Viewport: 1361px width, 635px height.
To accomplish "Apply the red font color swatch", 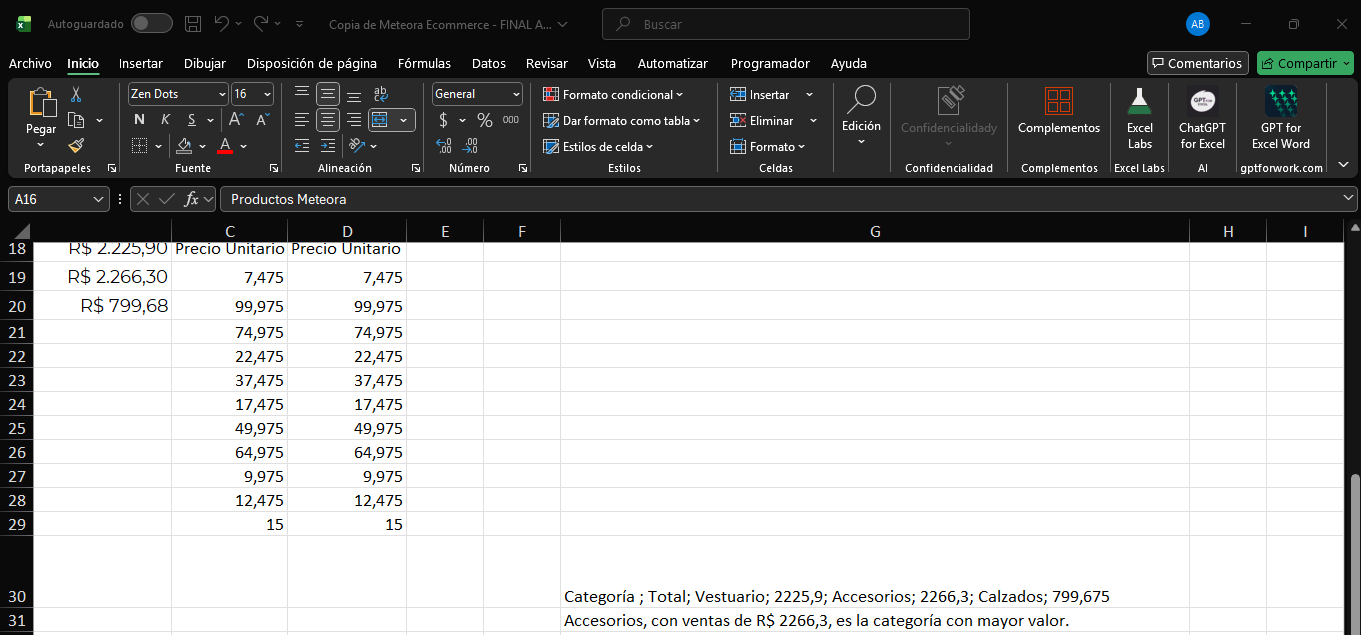I will coord(225,146).
